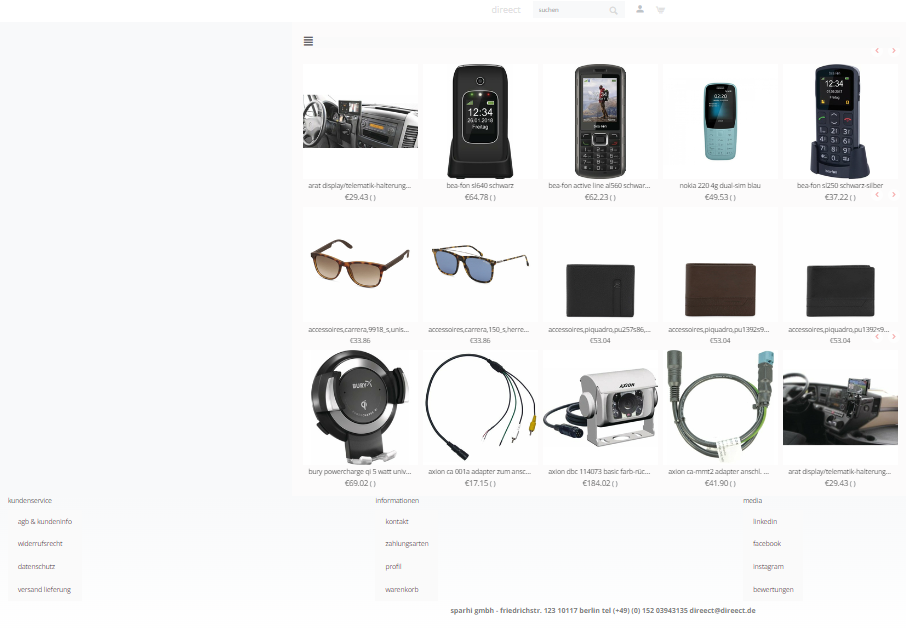The height and width of the screenshot is (629, 906).
Task: Click the suchen search field
Action: point(571,10)
